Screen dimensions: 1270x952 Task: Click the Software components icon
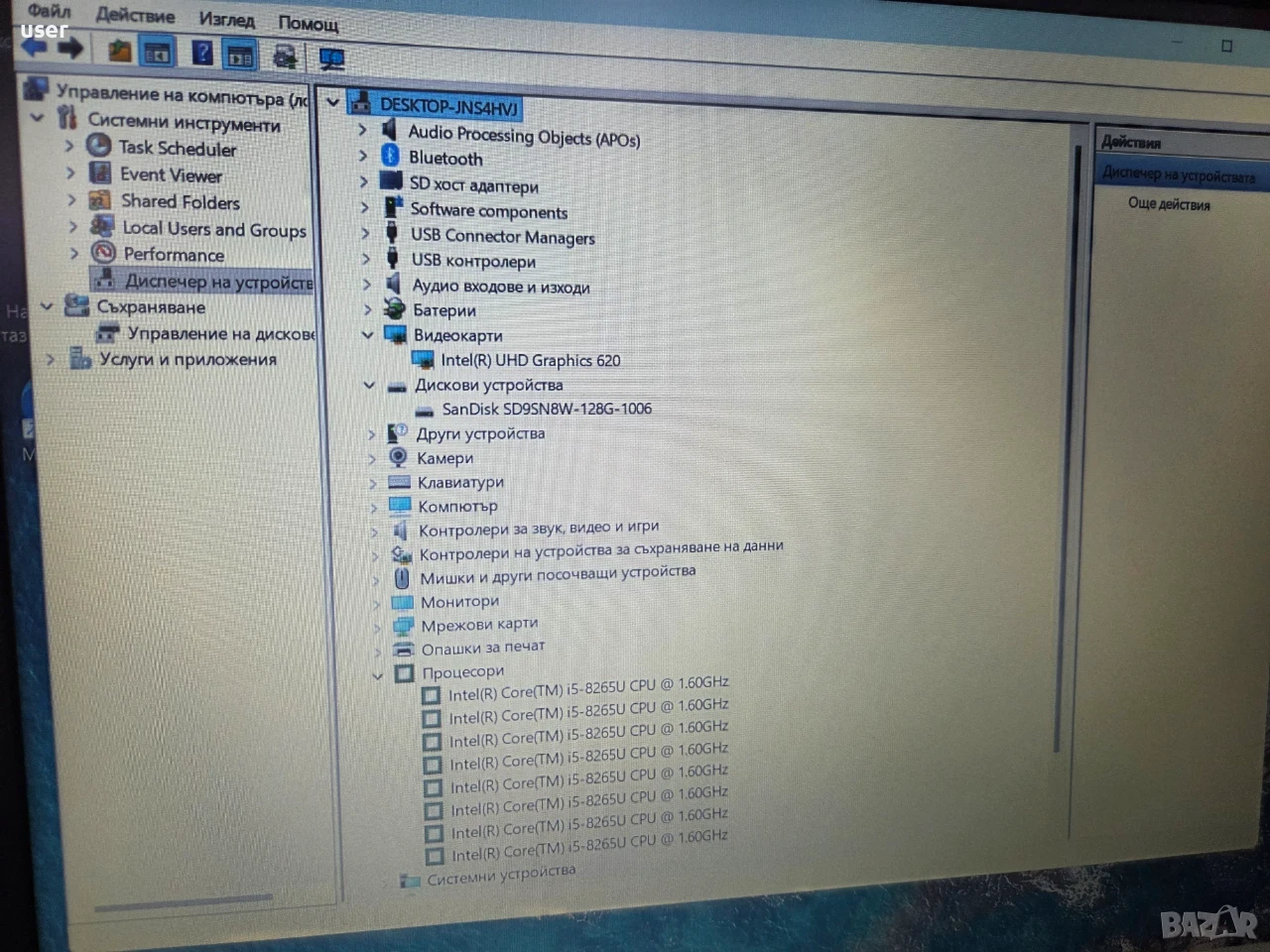click(x=393, y=206)
